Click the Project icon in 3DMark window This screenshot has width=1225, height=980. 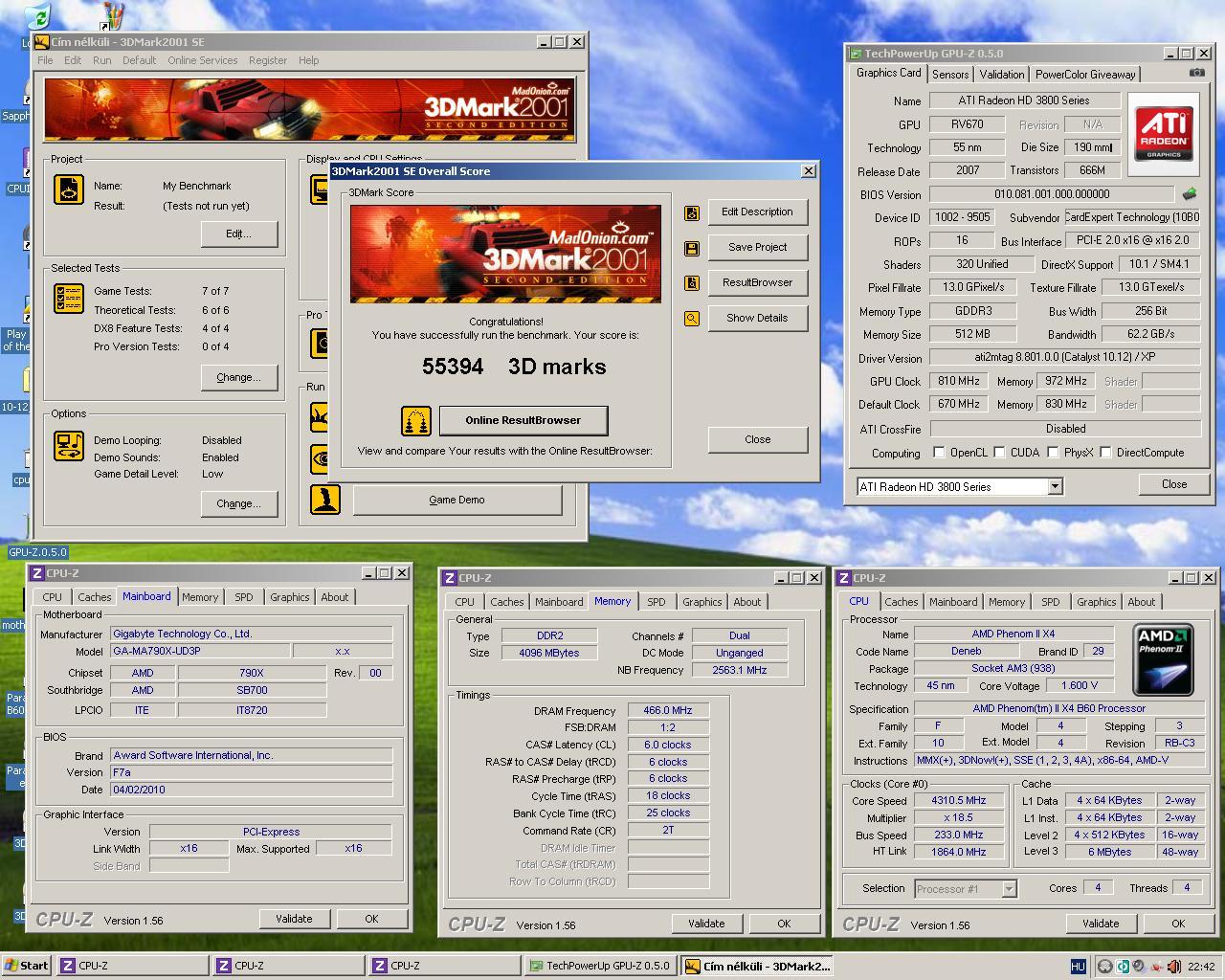(69, 189)
